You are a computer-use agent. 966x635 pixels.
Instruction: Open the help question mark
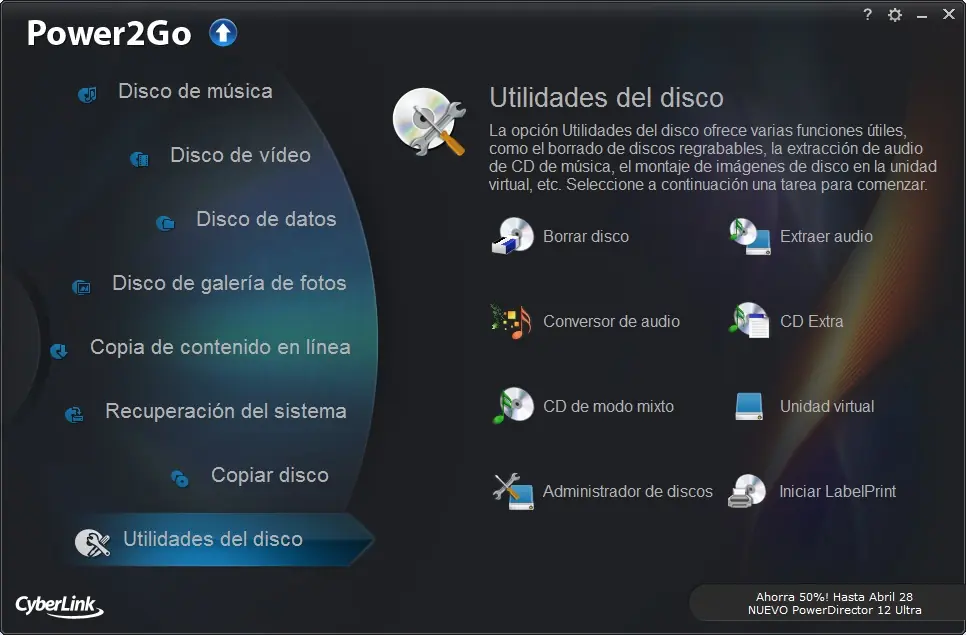point(867,14)
